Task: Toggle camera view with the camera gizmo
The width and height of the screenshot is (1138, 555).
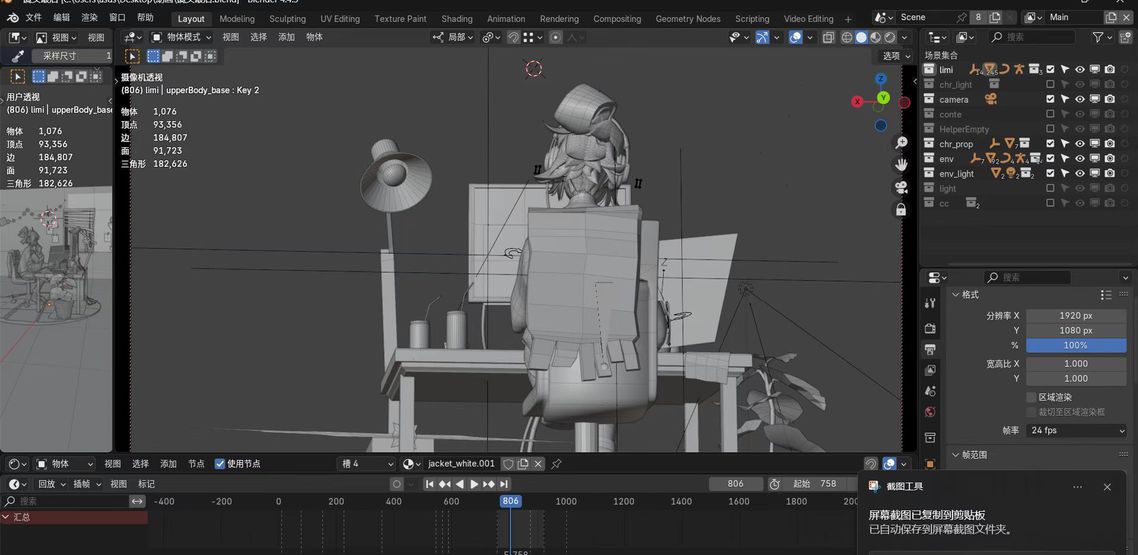Action: point(901,187)
